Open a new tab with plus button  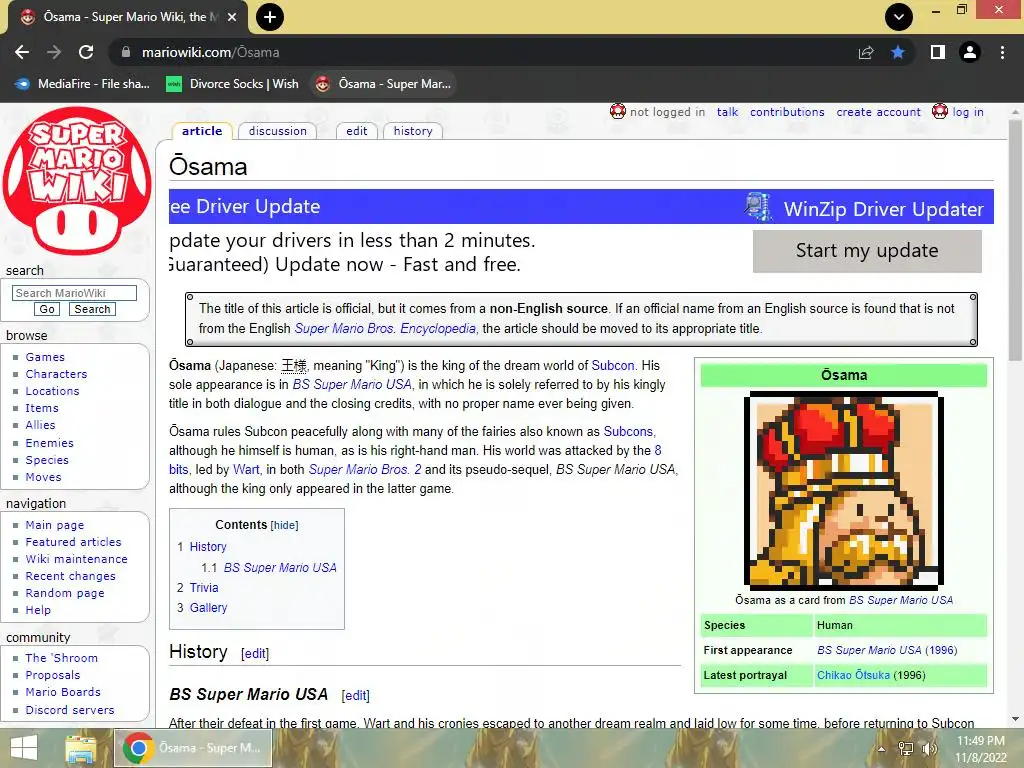pyautogui.click(x=270, y=17)
